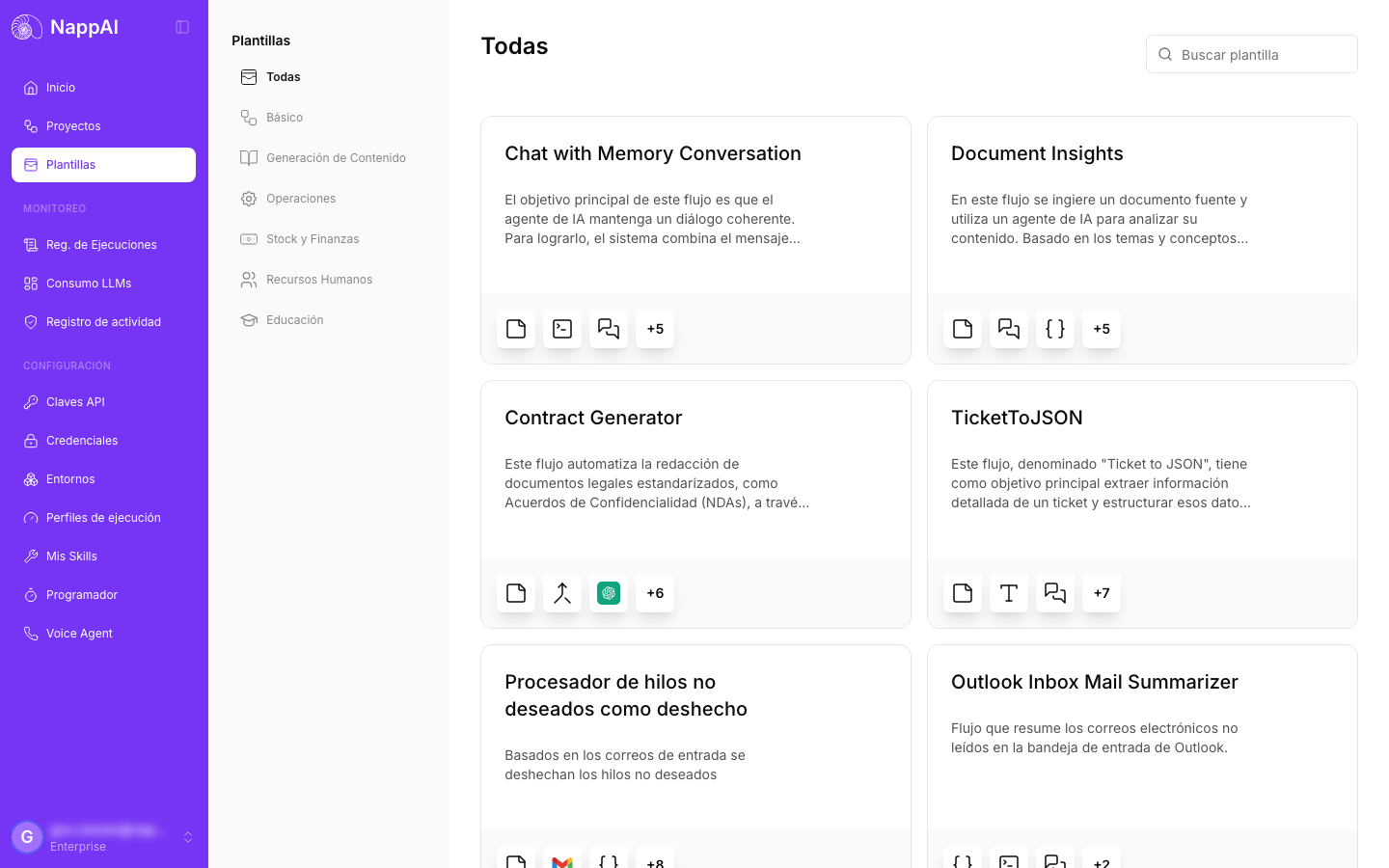Viewport: 1389px width, 868px height.
Task: Show Educación templates
Action: [x=329, y=320]
